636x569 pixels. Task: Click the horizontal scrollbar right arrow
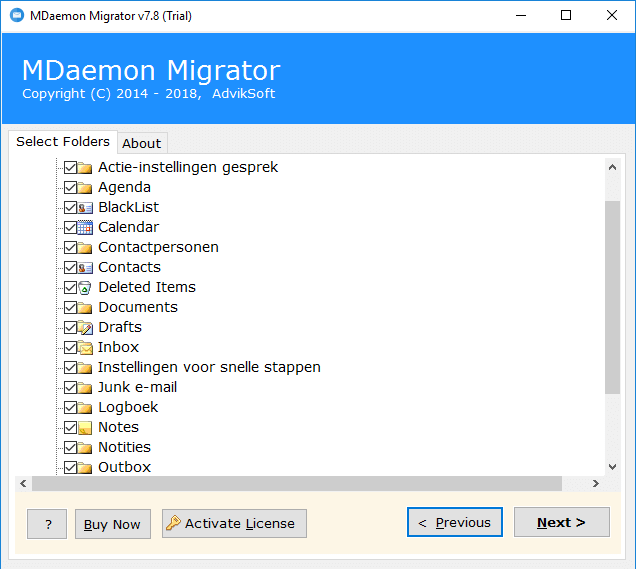pyautogui.click(x=595, y=483)
